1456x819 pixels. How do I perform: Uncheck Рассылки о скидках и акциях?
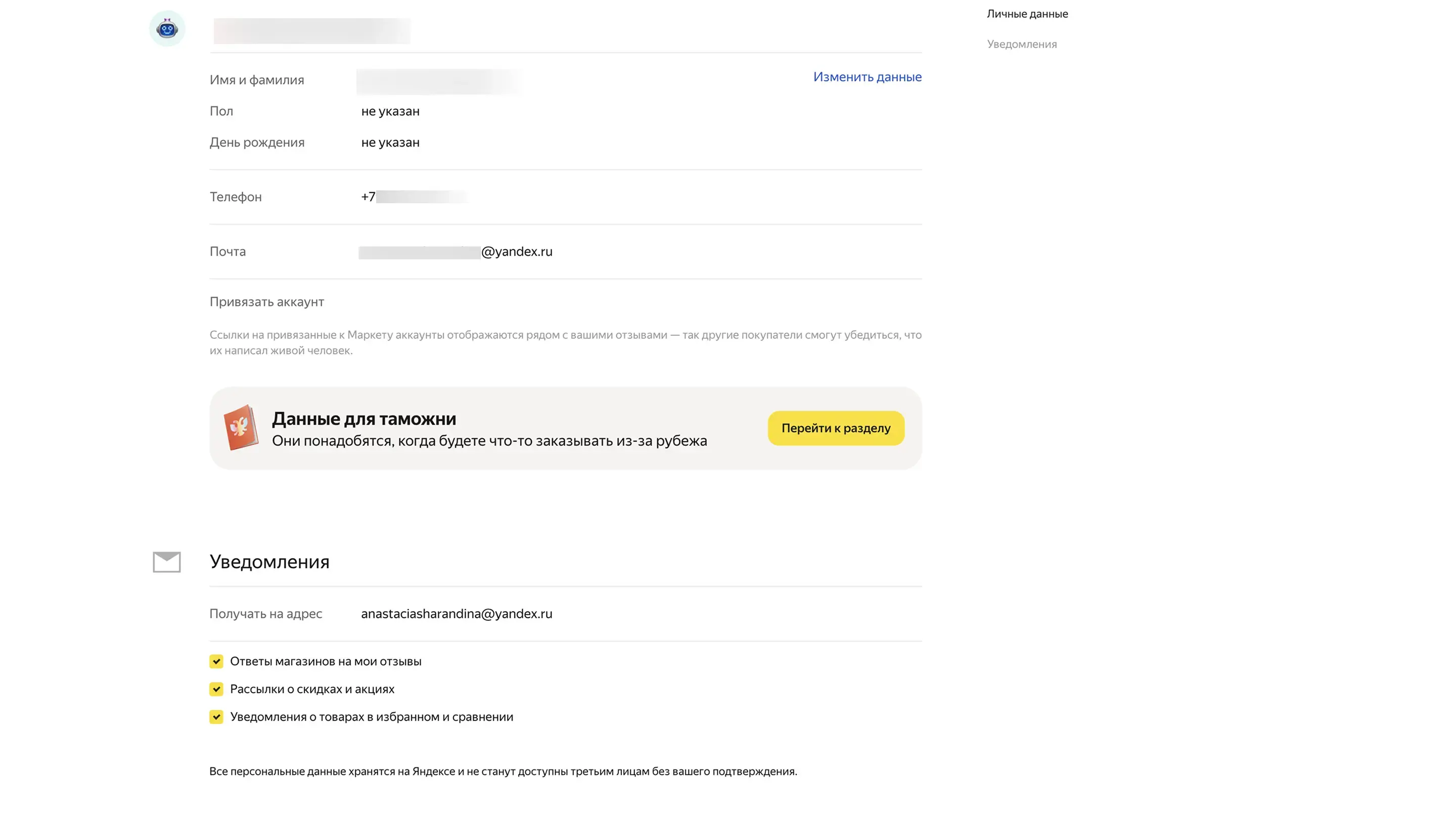[216, 689]
